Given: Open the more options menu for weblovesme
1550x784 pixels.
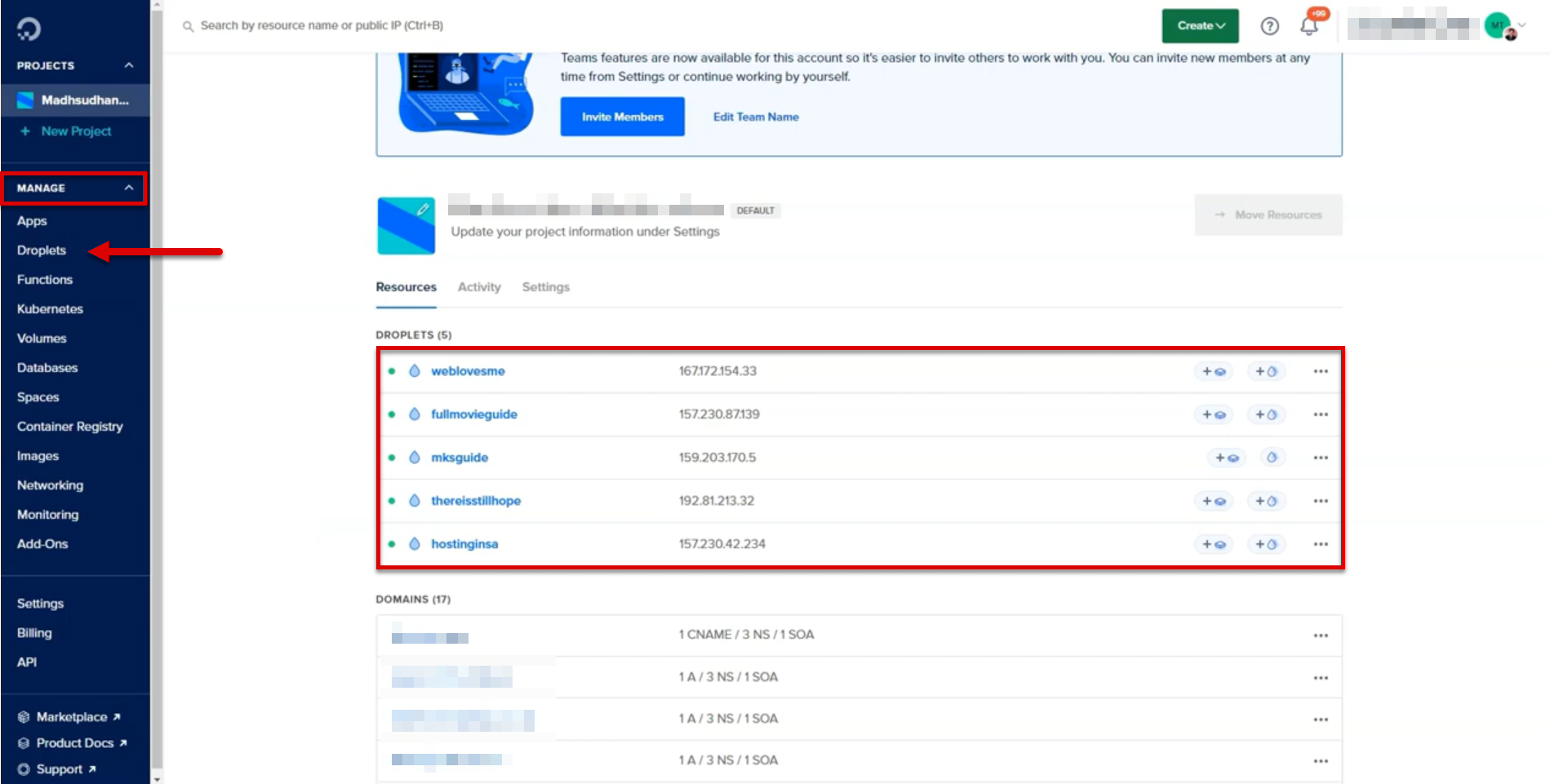Looking at the screenshot, I should tap(1320, 371).
